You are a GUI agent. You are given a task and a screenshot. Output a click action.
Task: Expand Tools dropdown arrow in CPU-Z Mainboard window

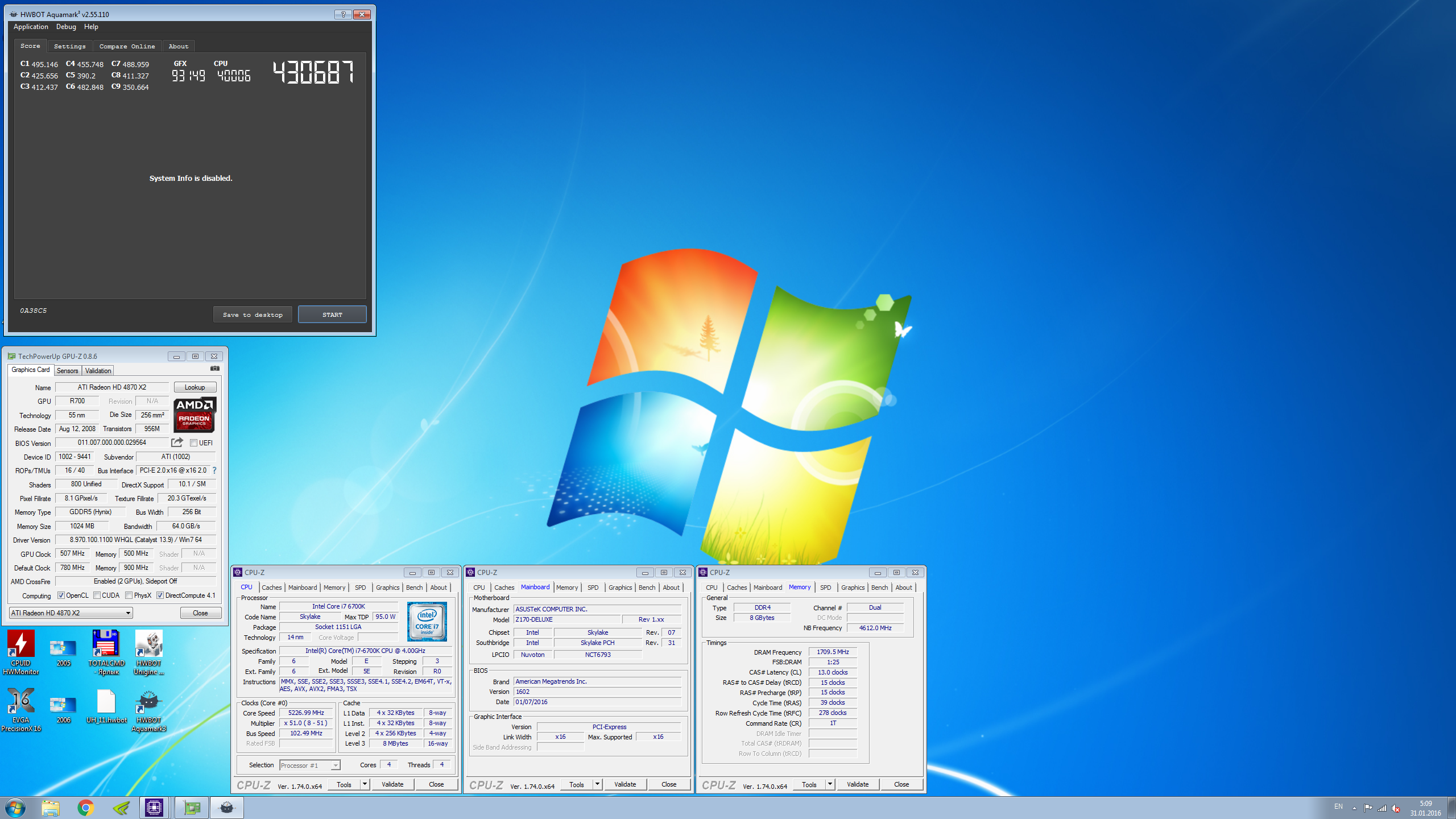(597, 784)
